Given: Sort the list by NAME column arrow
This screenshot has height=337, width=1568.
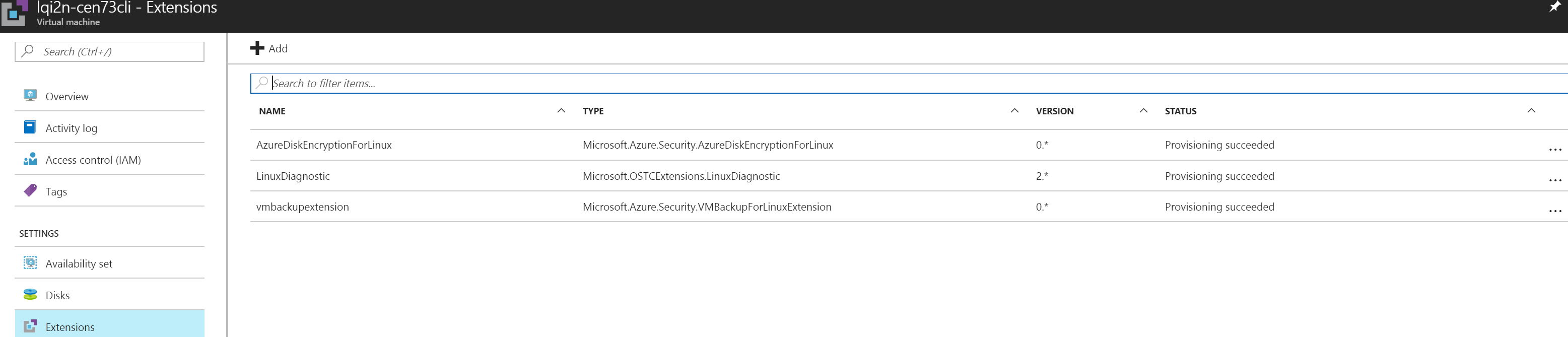Looking at the screenshot, I should [561, 111].
